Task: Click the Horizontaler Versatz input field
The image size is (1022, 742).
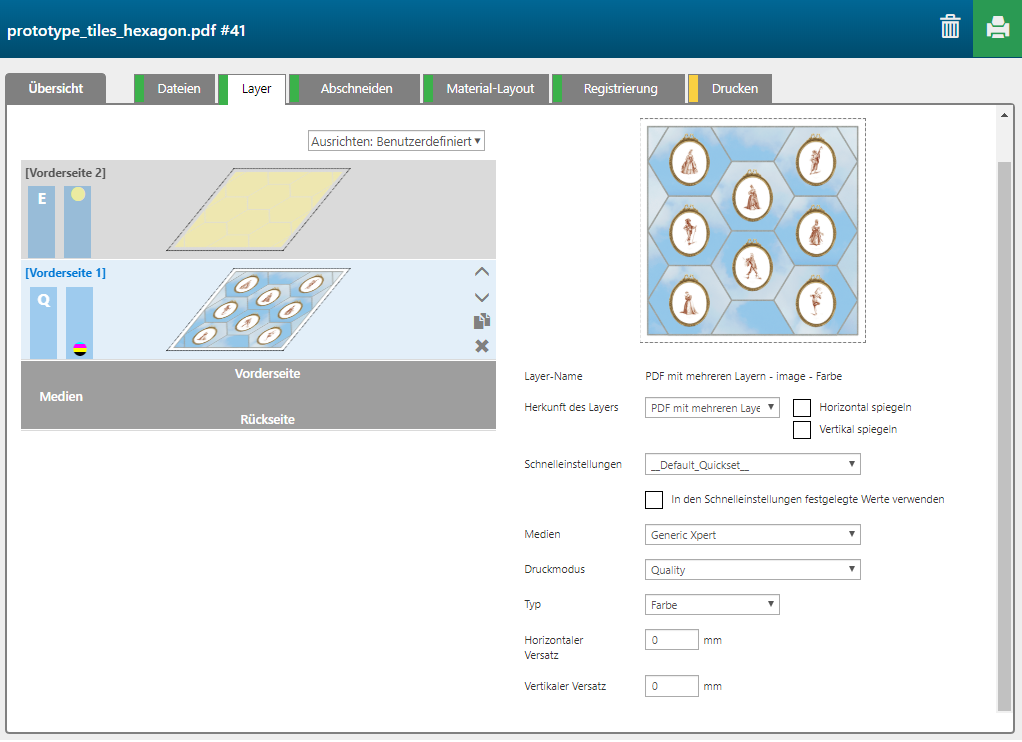Action: click(x=671, y=640)
